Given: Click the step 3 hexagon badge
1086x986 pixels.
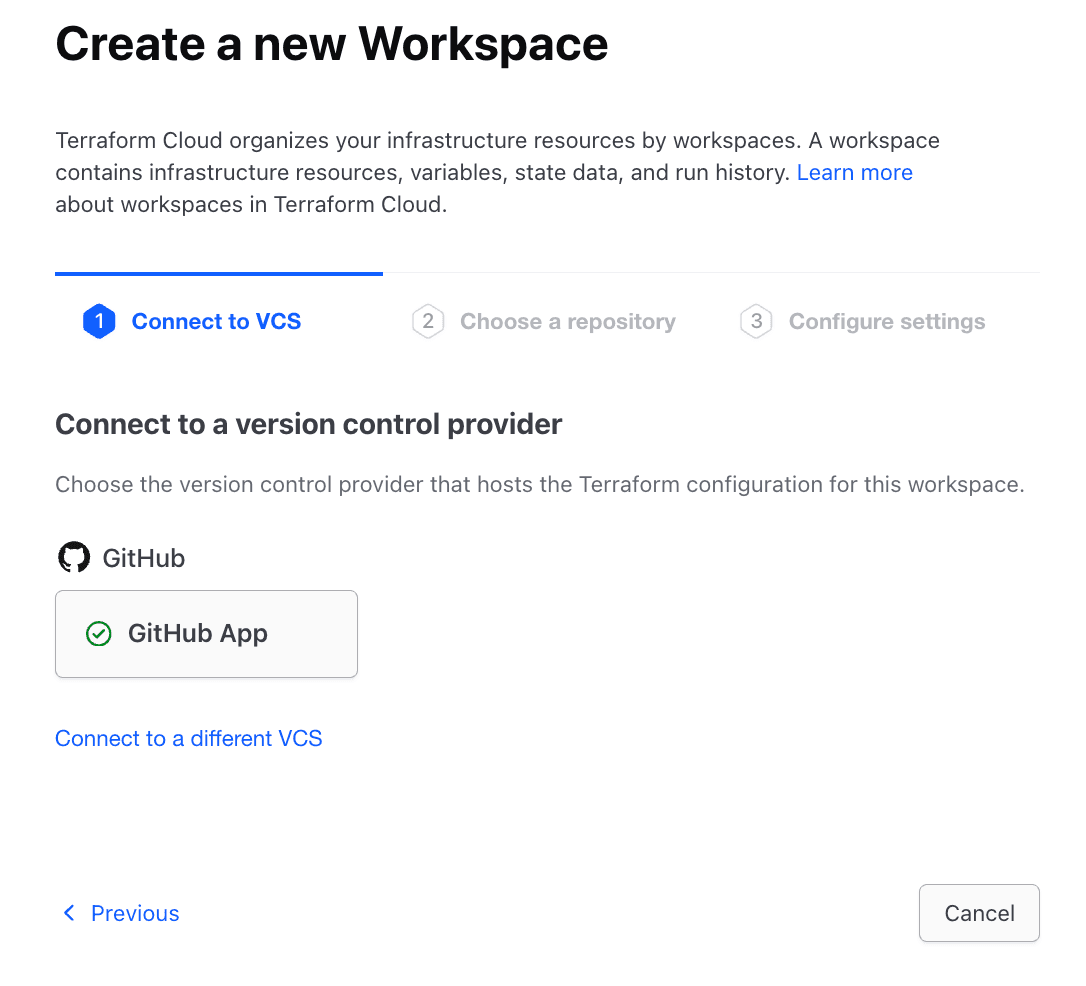Looking at the screenshot, I should pyautogui.click(x=756, y=321).
